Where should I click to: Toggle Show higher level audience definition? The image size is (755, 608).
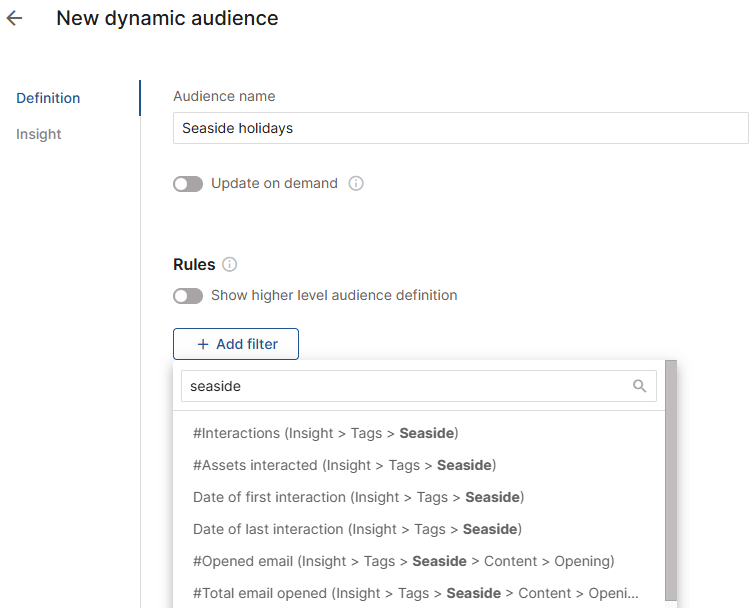188,296
